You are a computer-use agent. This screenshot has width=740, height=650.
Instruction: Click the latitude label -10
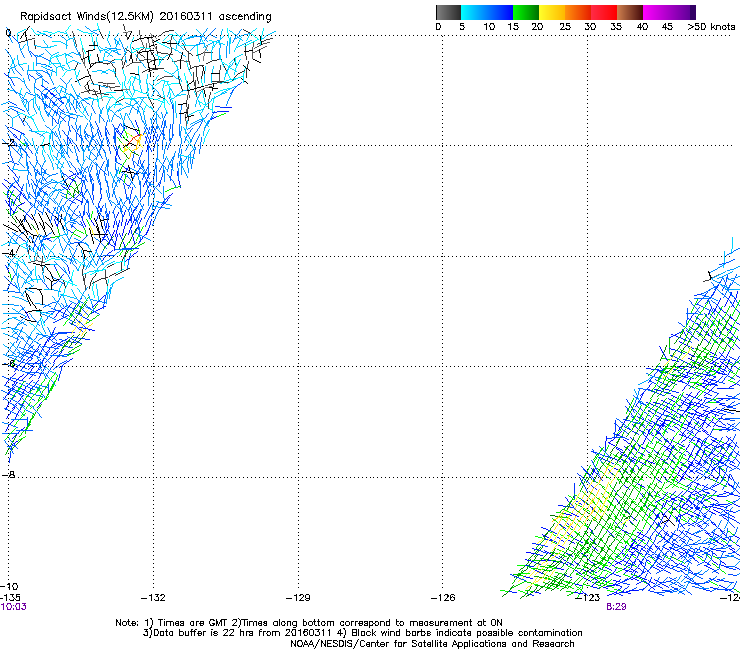tap(9, 586)
